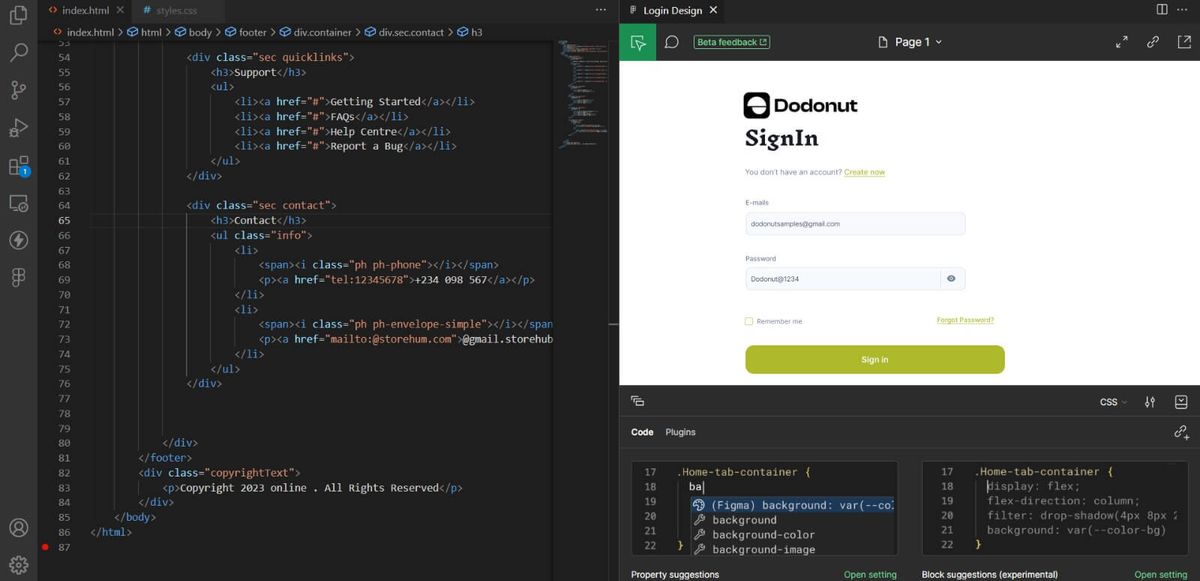The width and height of the screenshot is (1200, 581).
Task: Open the Source Control view
Action: (18, 89)
